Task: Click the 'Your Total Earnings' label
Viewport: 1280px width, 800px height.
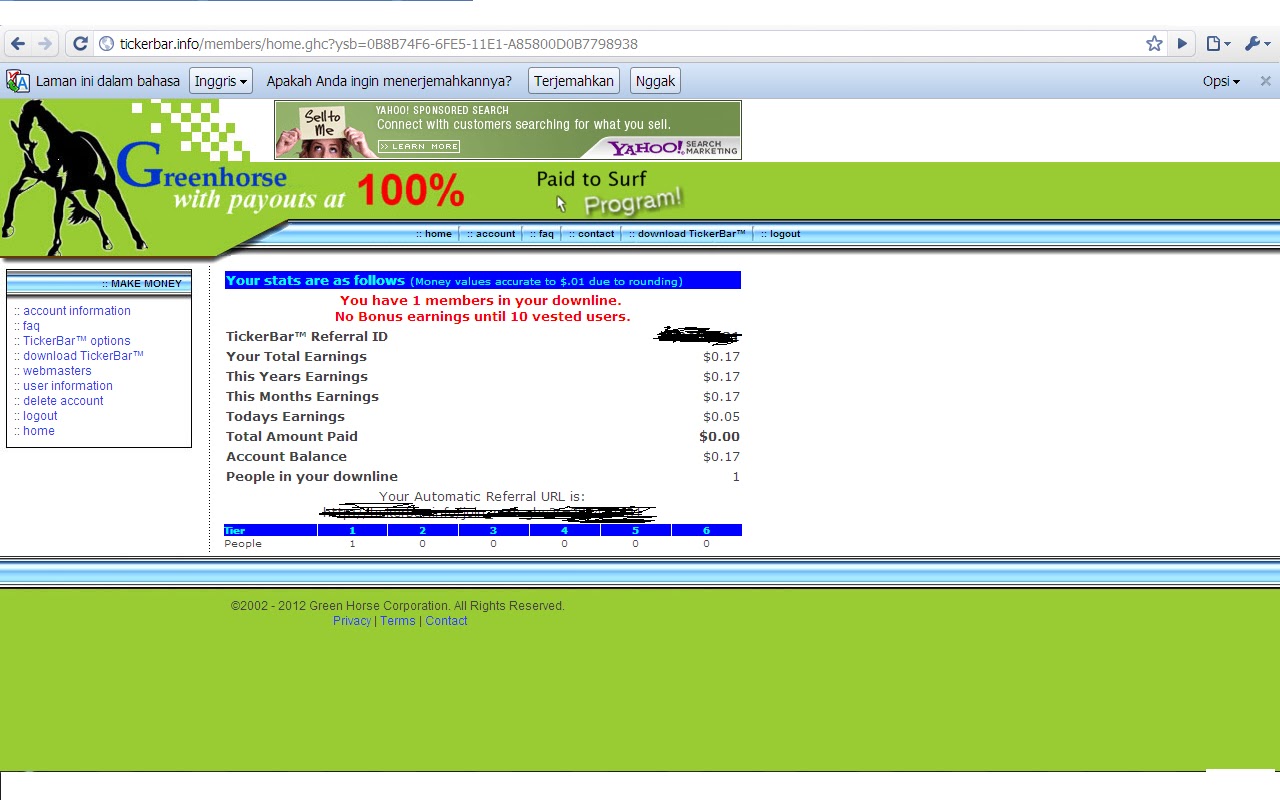Action: (x=296, y=357)
